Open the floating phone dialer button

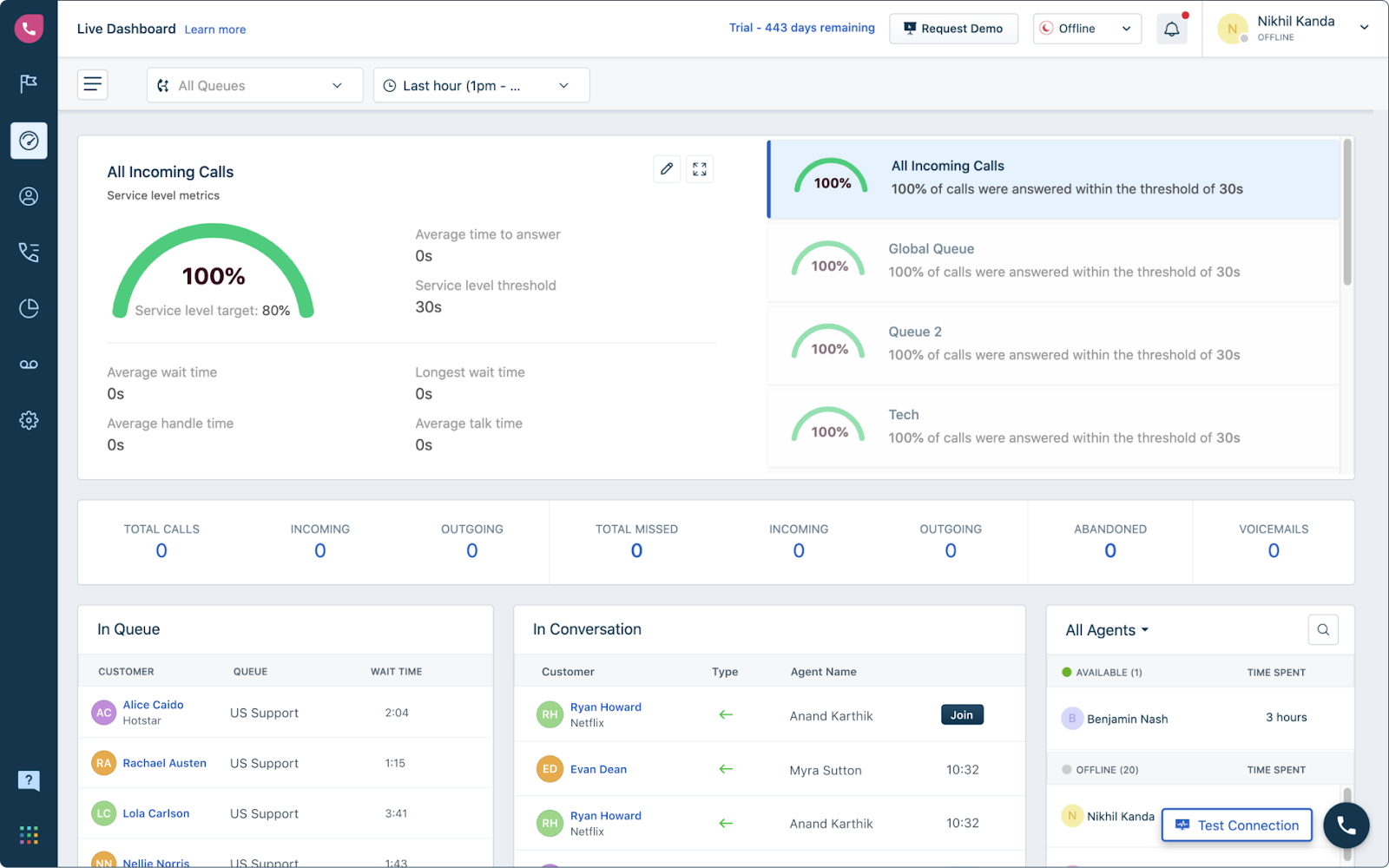1346,825
